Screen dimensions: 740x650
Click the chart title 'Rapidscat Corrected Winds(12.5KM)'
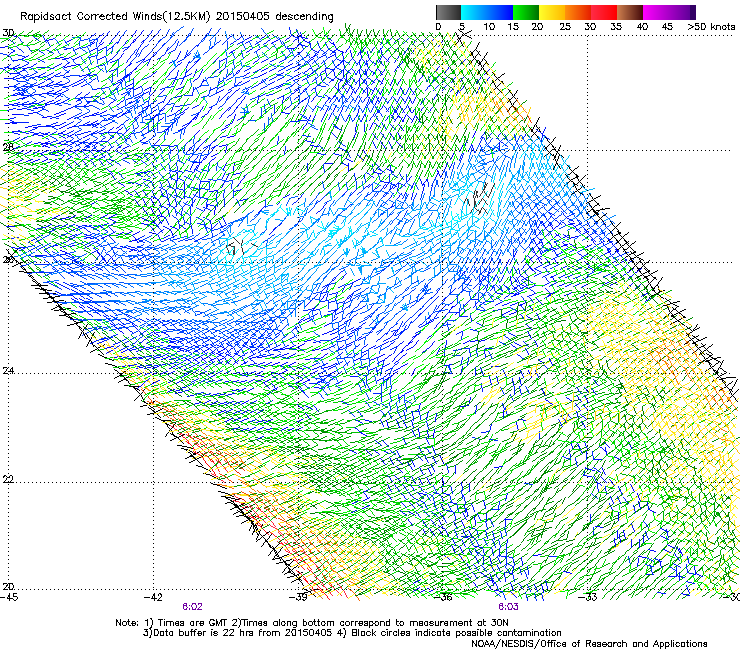[x=115, y=17]
